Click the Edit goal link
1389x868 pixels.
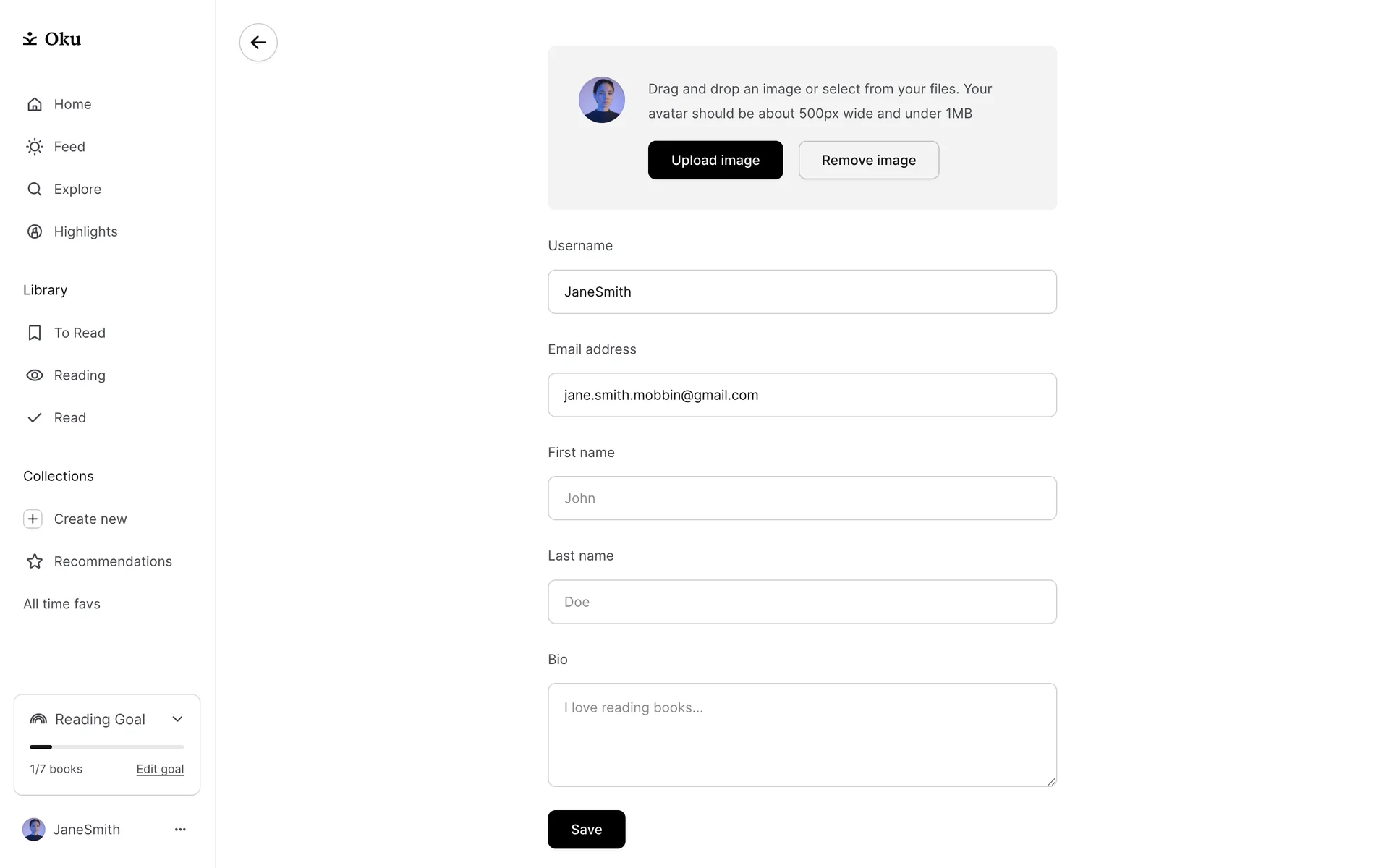click(160, 769)
